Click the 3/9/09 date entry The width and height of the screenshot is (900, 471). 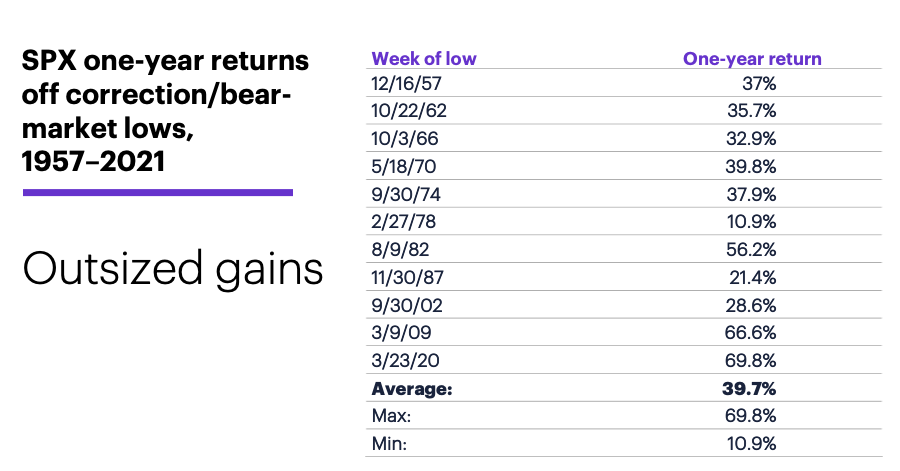(401, 333)
